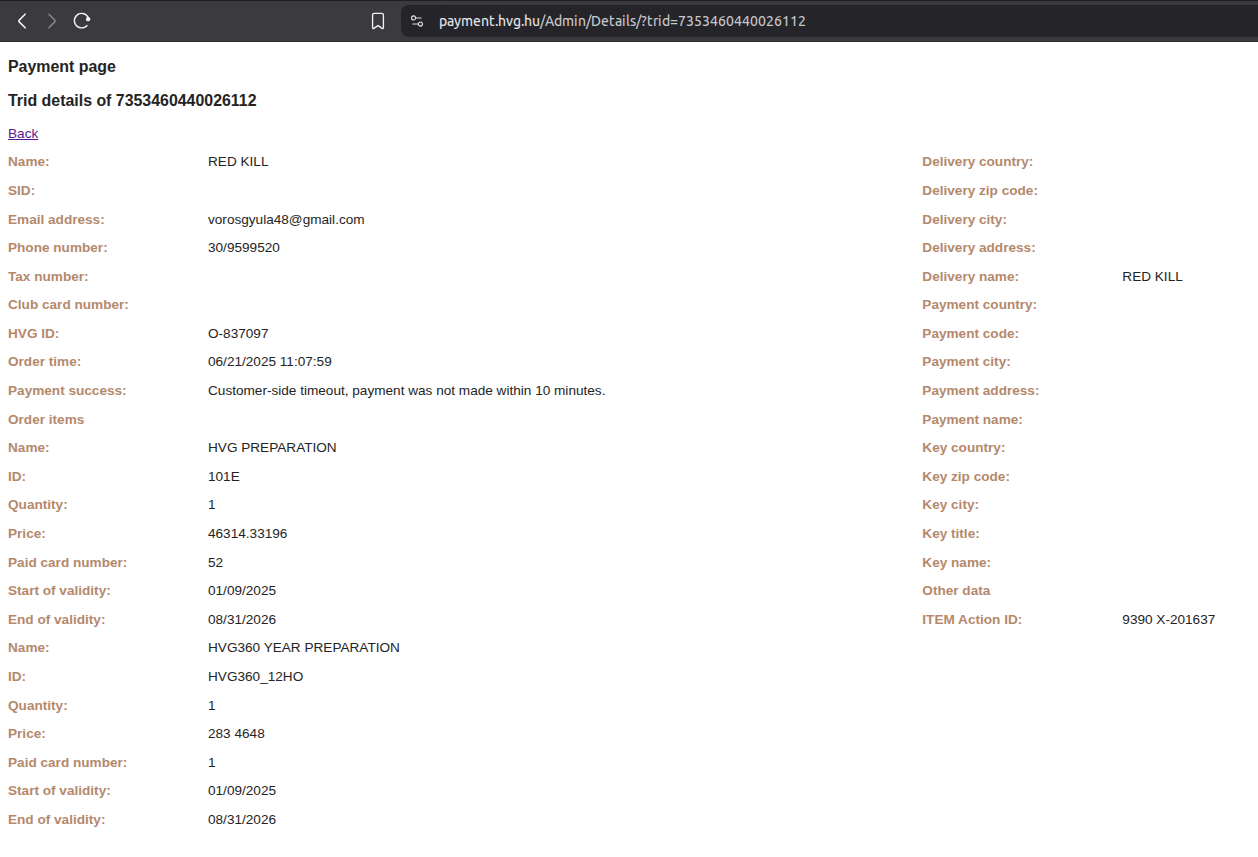Click the Order time label
The image size is (1258, 857).
tap(45, 362)
